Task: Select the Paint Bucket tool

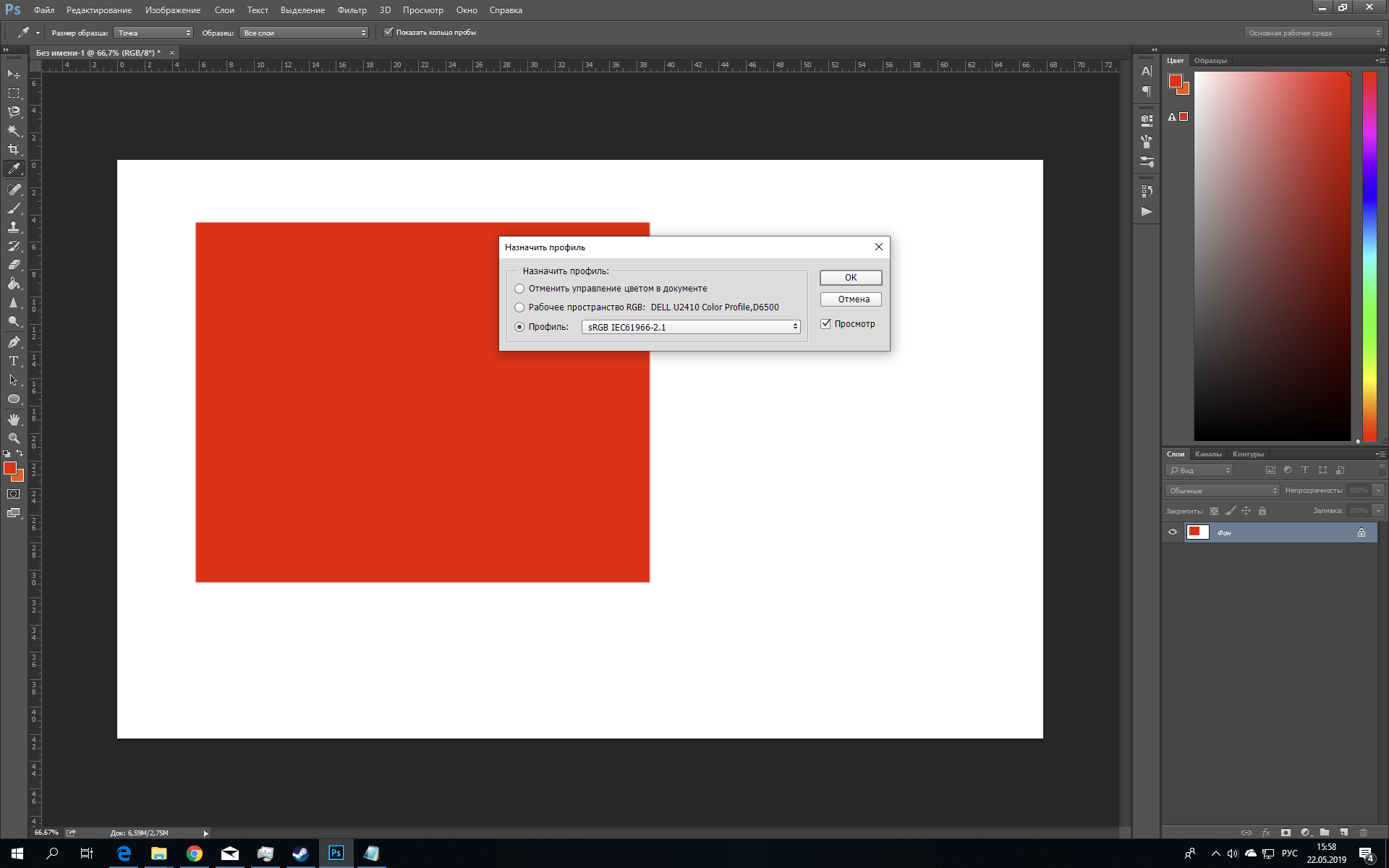Action: tap(14, 284)
